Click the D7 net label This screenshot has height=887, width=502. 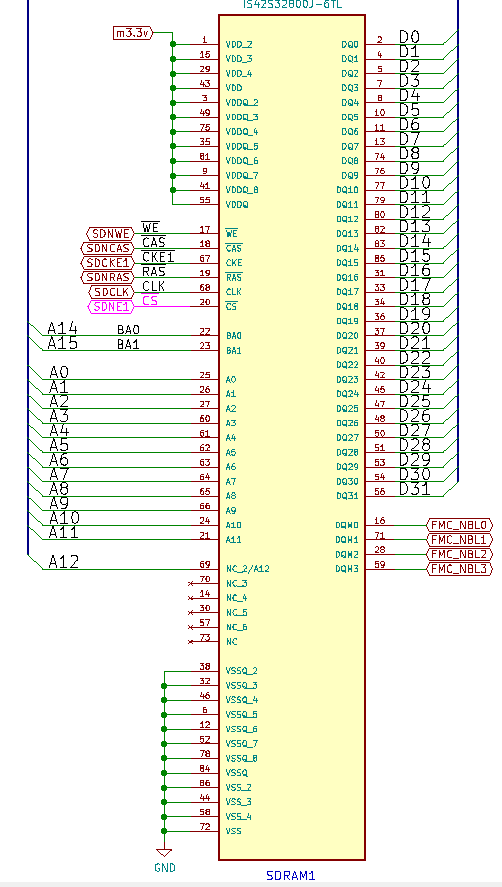409,139
